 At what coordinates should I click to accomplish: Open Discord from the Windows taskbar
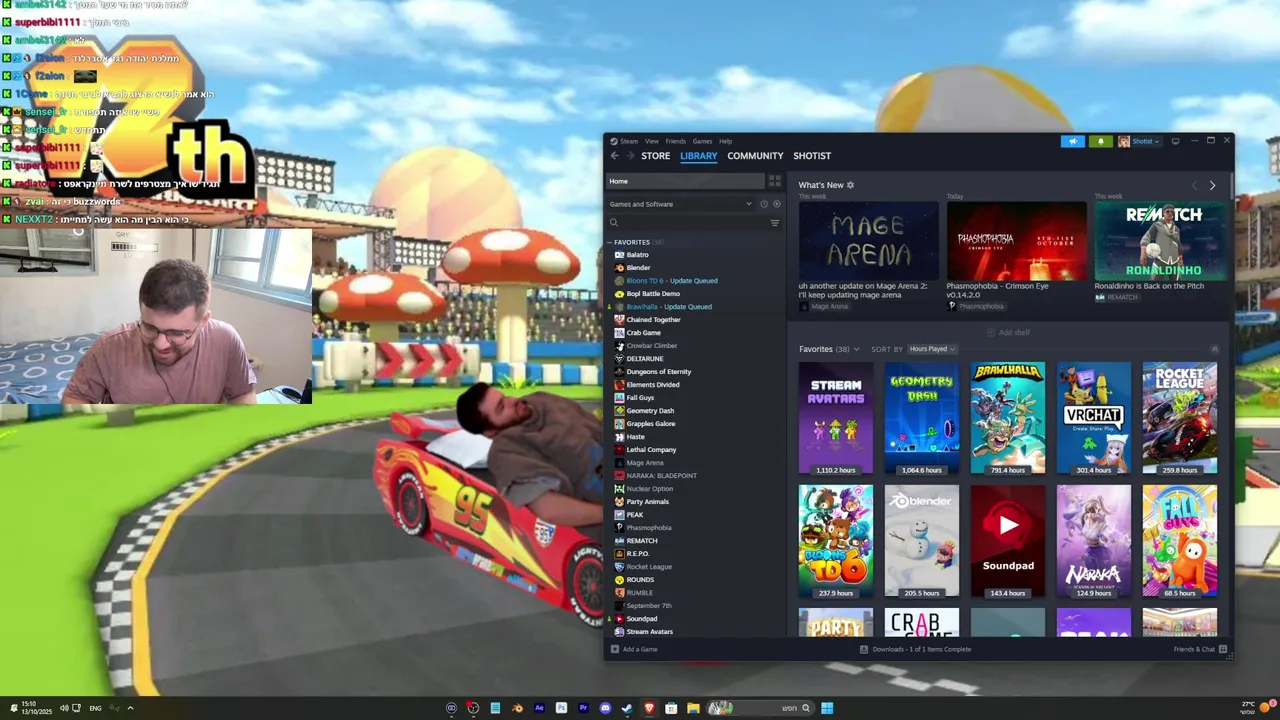pos(605,708)
